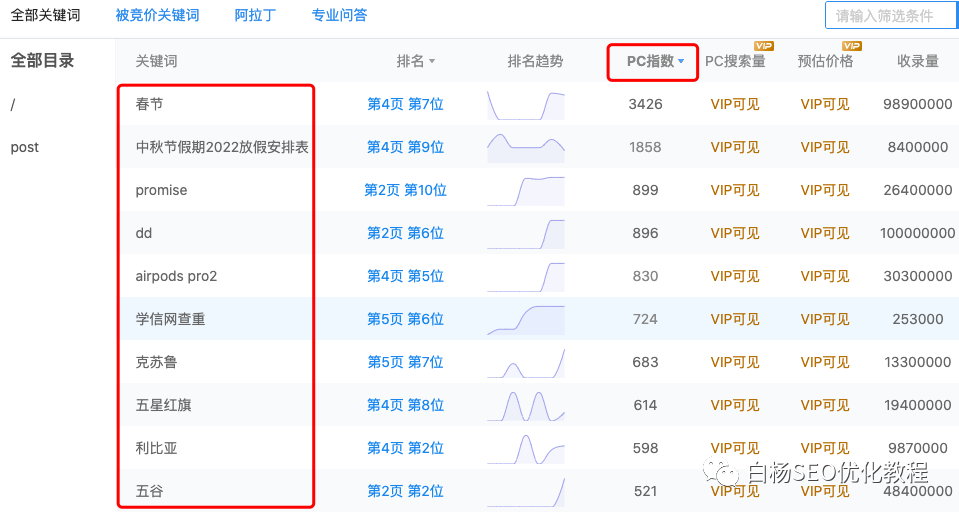Screen dimensions: 959x514
Task: Click VIP可见 under 预估价格 for airpods pro2
Action: 824,277
